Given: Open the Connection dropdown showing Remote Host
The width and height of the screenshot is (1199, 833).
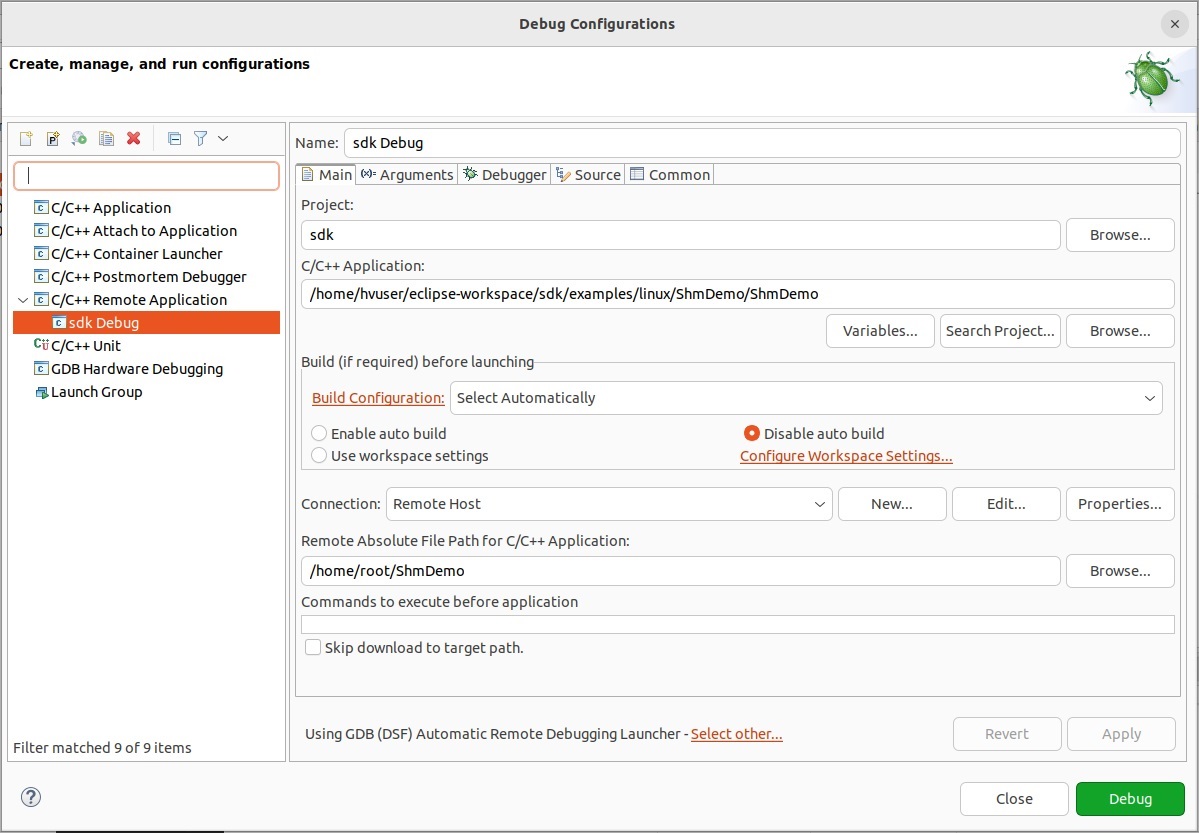Looking at the screenshot, I should pos(609,504).
